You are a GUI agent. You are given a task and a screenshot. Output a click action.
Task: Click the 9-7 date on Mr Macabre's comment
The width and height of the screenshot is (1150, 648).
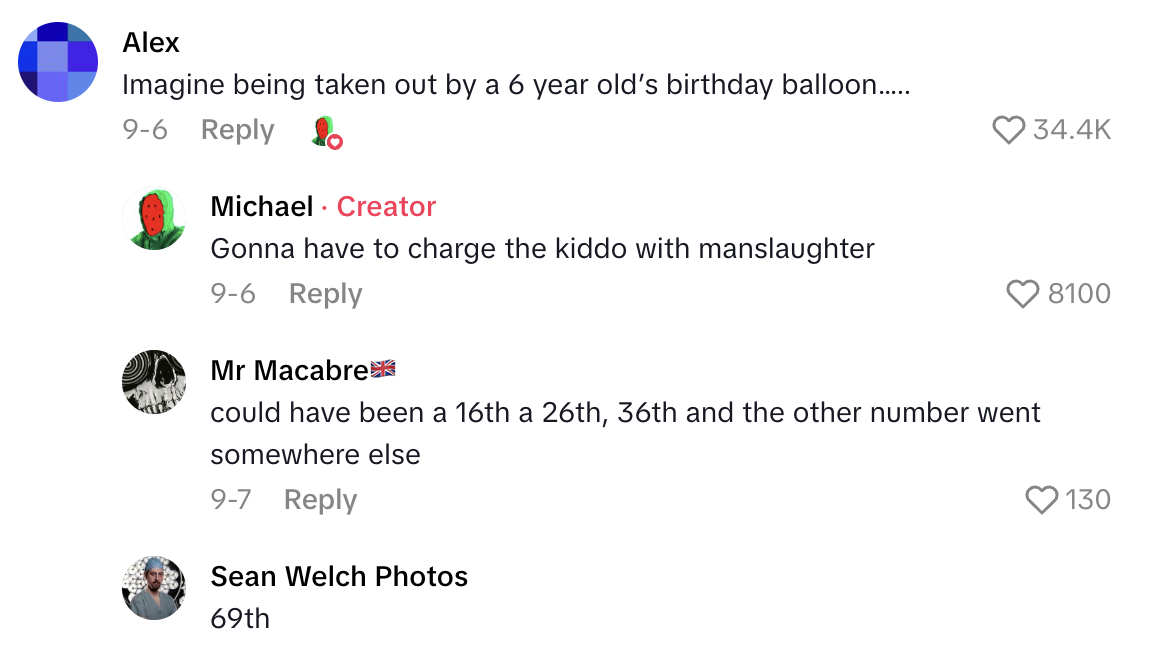tap(230, 499)
